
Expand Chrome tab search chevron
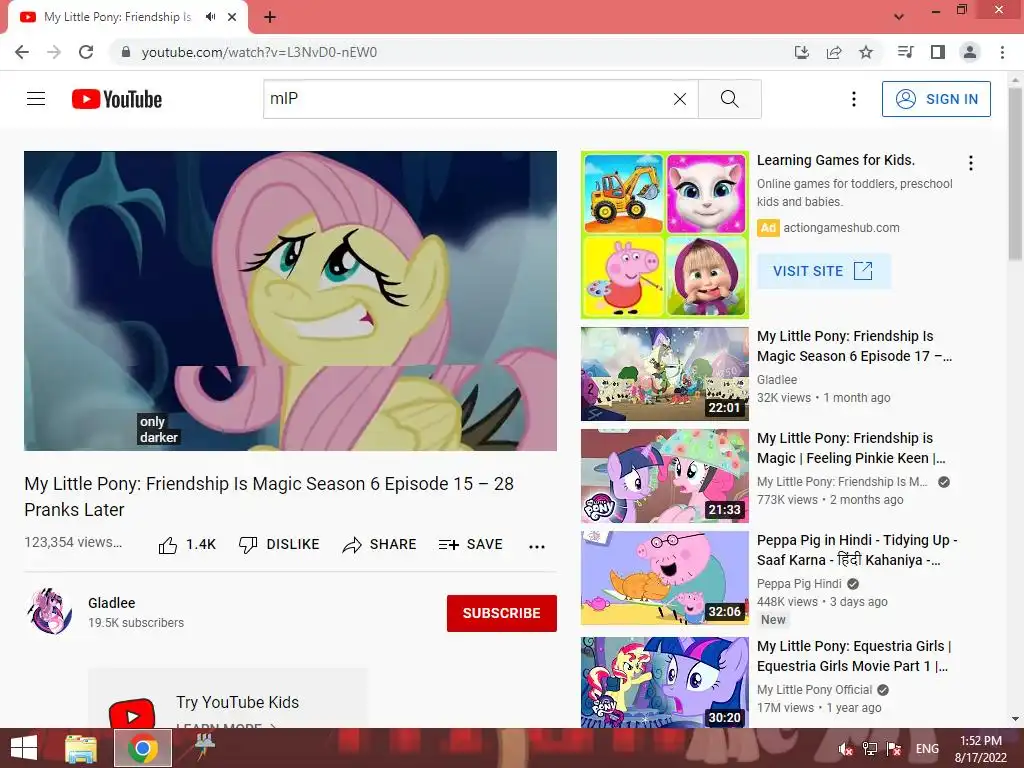(x=899, y=17)
